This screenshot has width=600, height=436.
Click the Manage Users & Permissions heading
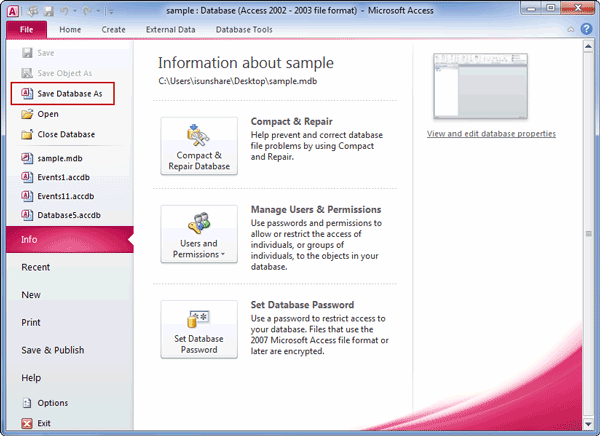[x=316, y=209]
